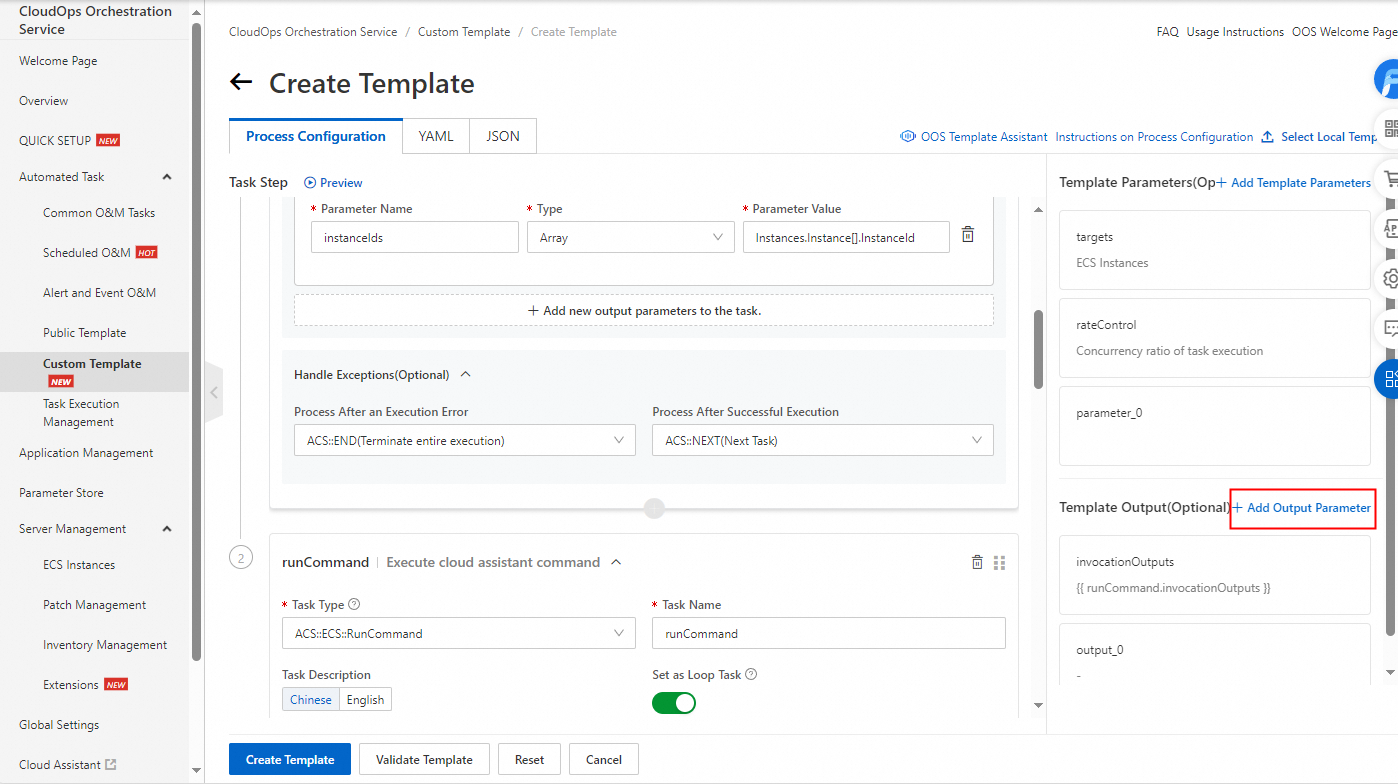Collapse Automated Task sidebar group
Viewport: 1398px width, 784px height.
pos(167,177)
